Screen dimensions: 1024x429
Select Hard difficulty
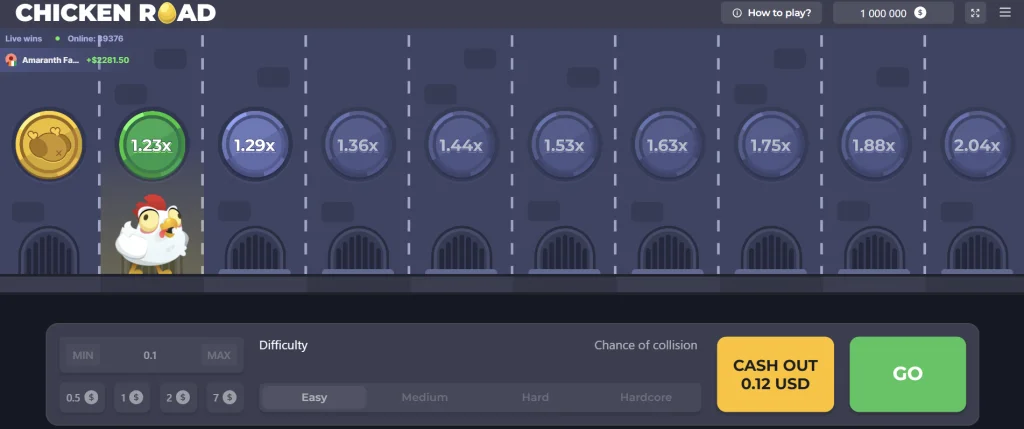[535, 397]
